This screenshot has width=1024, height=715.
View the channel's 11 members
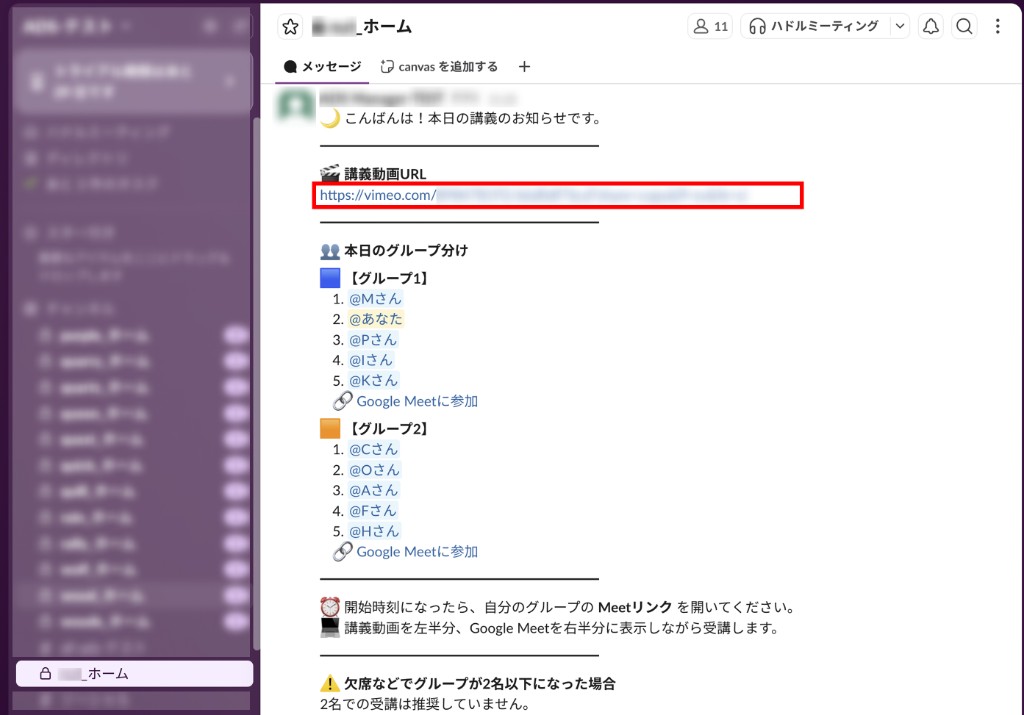point(709,27)
